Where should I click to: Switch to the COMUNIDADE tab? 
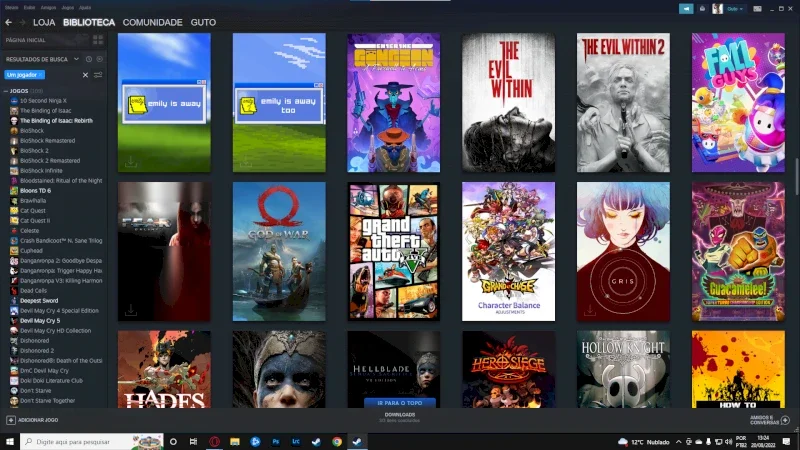152,22
